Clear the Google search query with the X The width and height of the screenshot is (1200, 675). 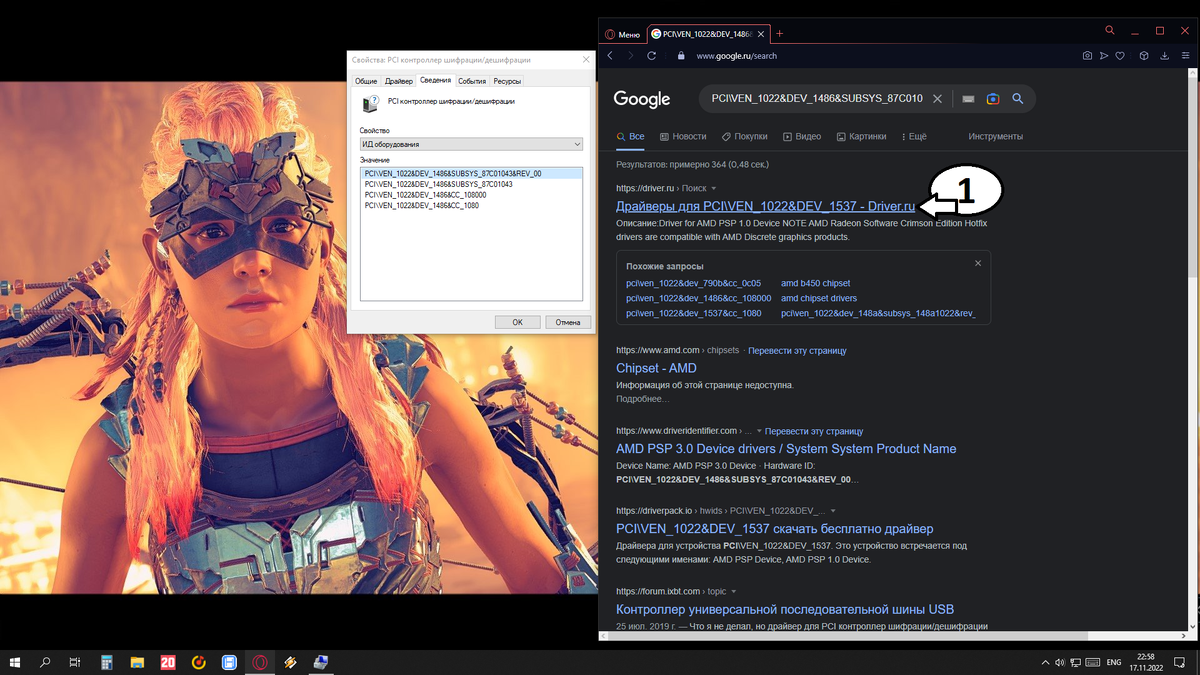(937, 99)
